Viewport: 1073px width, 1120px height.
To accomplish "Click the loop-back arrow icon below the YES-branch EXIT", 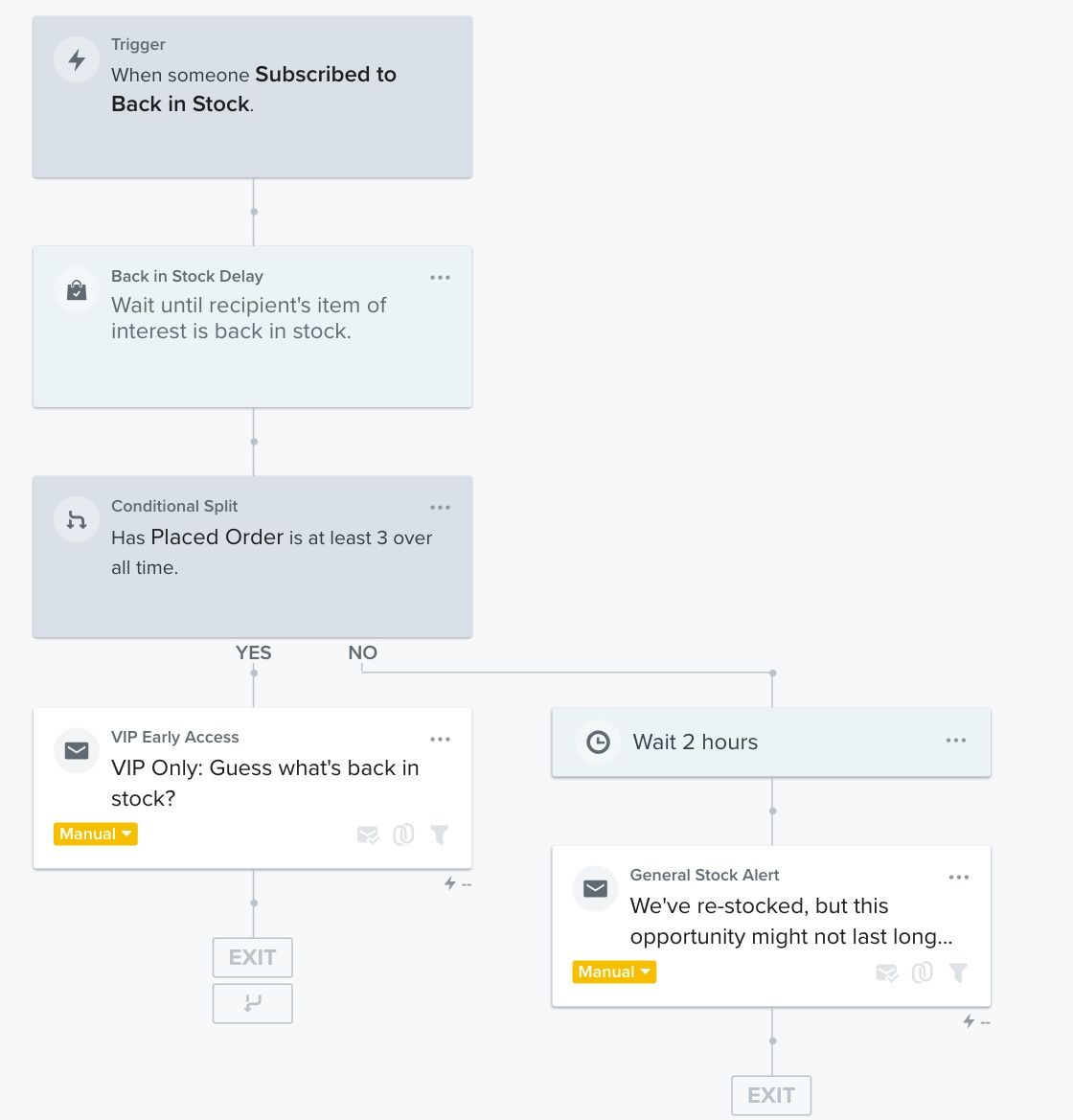I will [252, 1003].
